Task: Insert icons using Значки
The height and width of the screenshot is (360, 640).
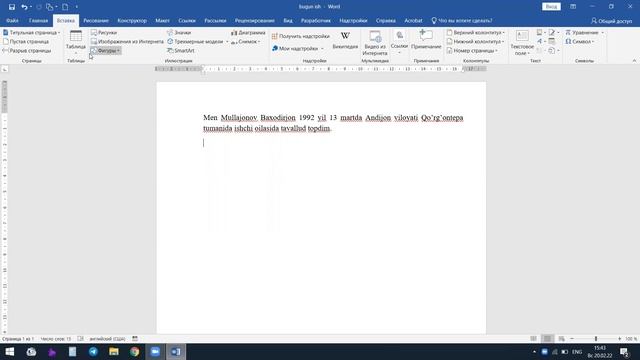Action: [x=179, y=32]
